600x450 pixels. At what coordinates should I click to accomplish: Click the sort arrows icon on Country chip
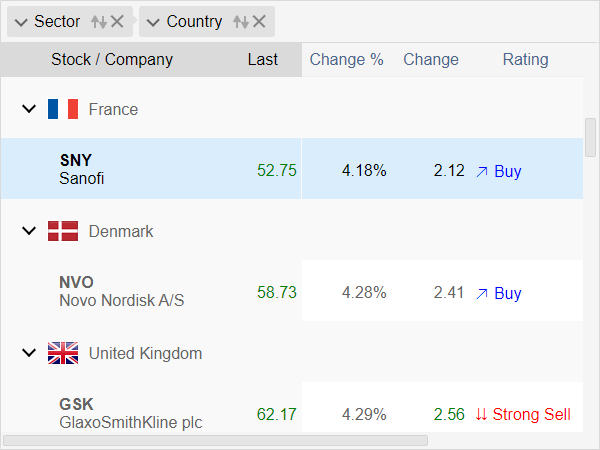click(x=241, y=22)
